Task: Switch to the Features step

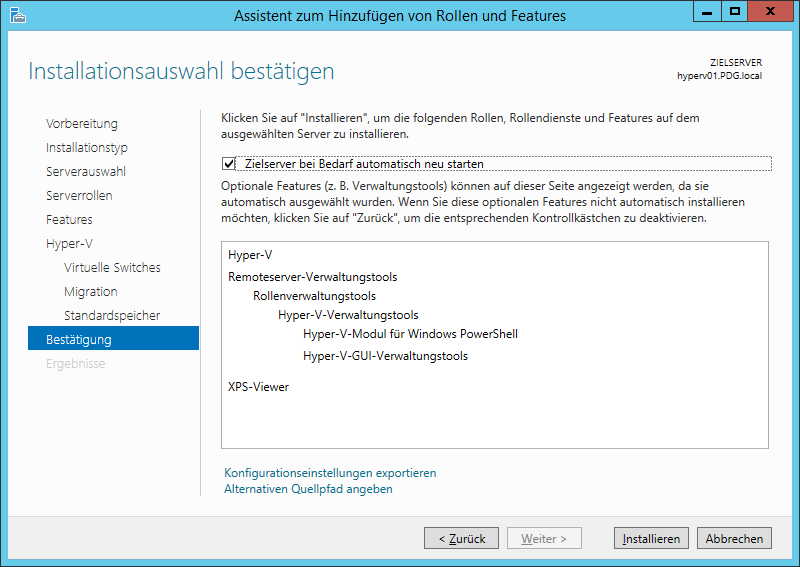Action: (69, 220)
